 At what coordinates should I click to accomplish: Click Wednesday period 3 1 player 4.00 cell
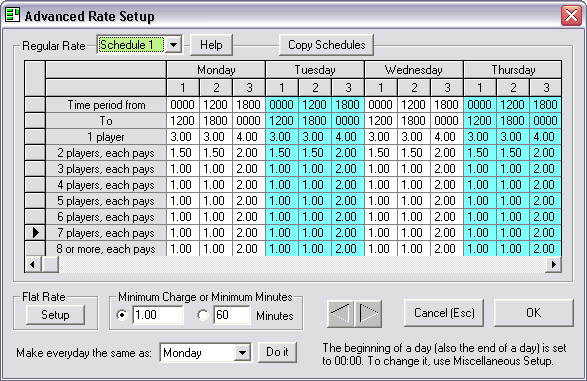[447, 137]
